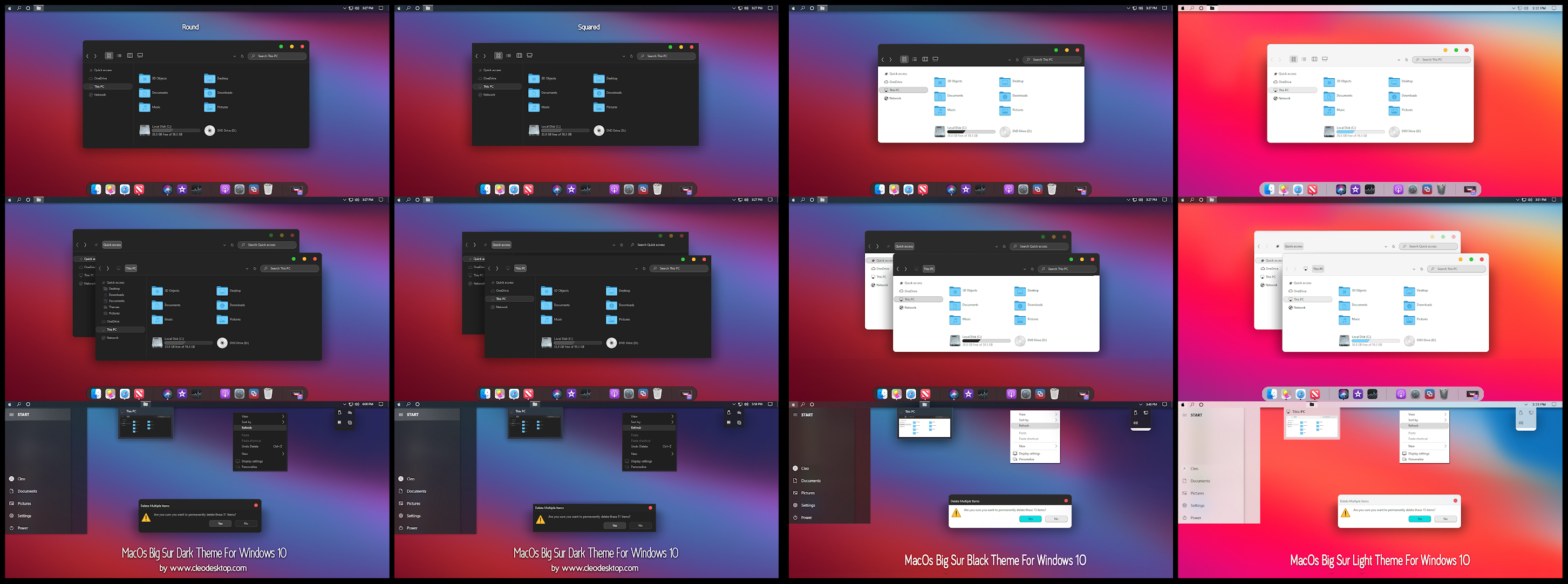
Task: Click No in Black theme delete dialog
Action: click(1056, 519)
